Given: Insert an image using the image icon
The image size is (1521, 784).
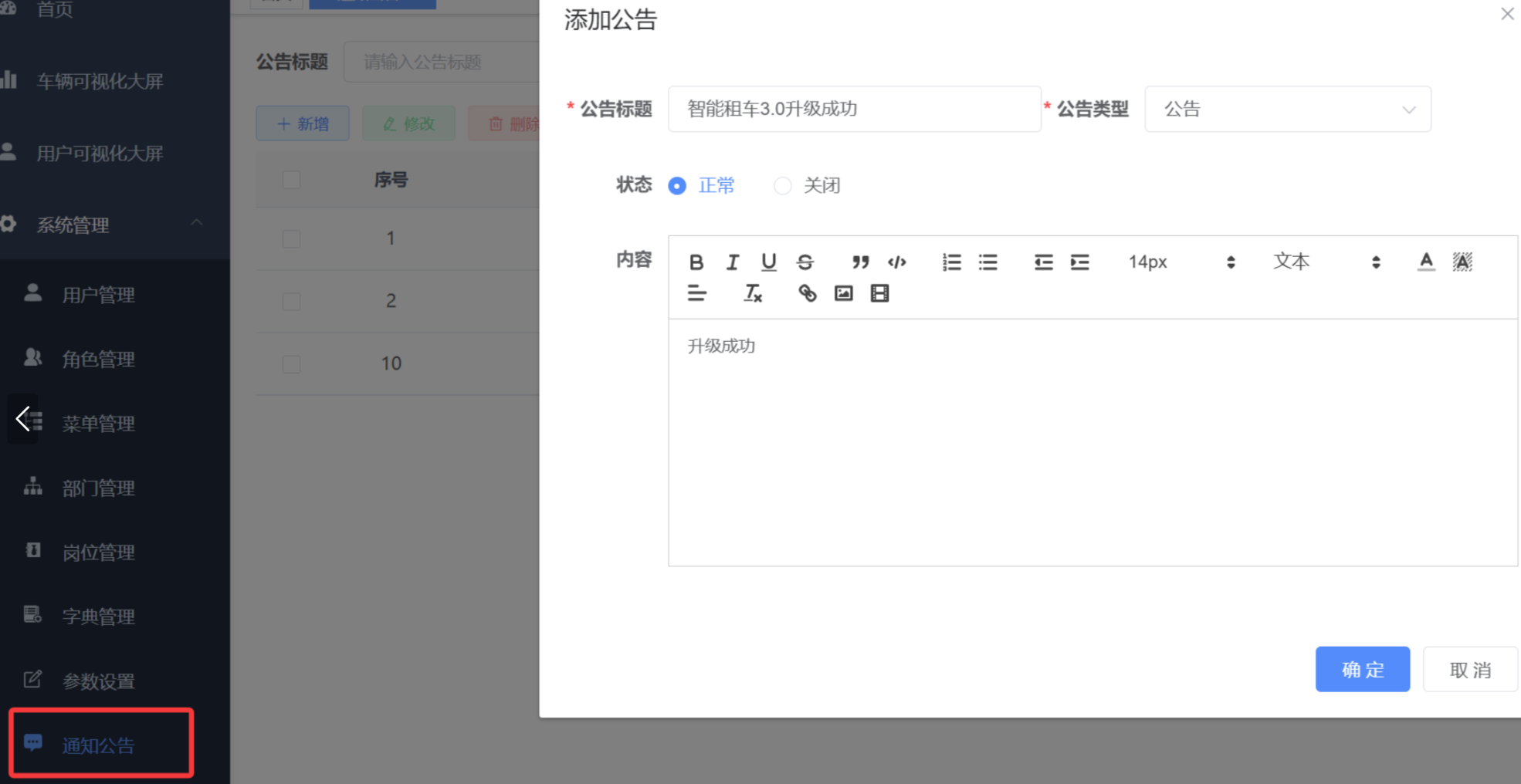Looking at the screenshot, I should (x=843, y=293).
